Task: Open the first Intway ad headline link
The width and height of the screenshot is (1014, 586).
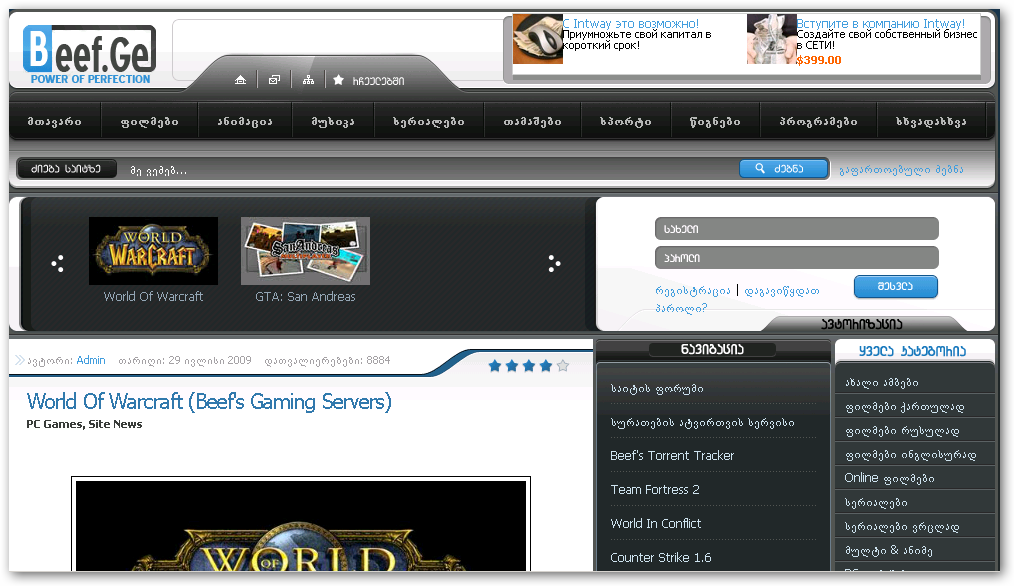Action: tap(631, 23)
